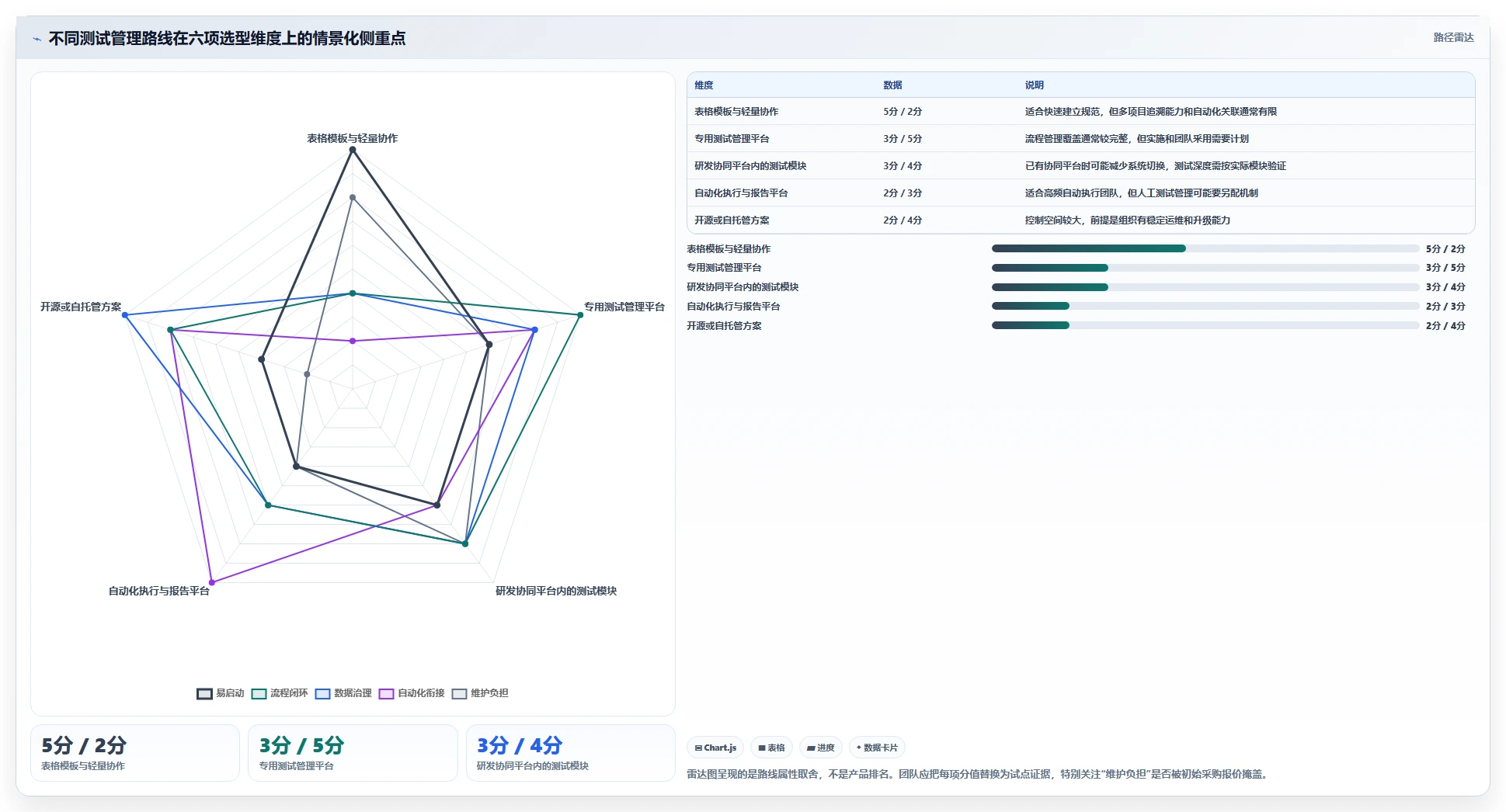The width and height of the screenshot is (1506, 812).
Task: Select the 维度 column header
Action: point(704,85)
